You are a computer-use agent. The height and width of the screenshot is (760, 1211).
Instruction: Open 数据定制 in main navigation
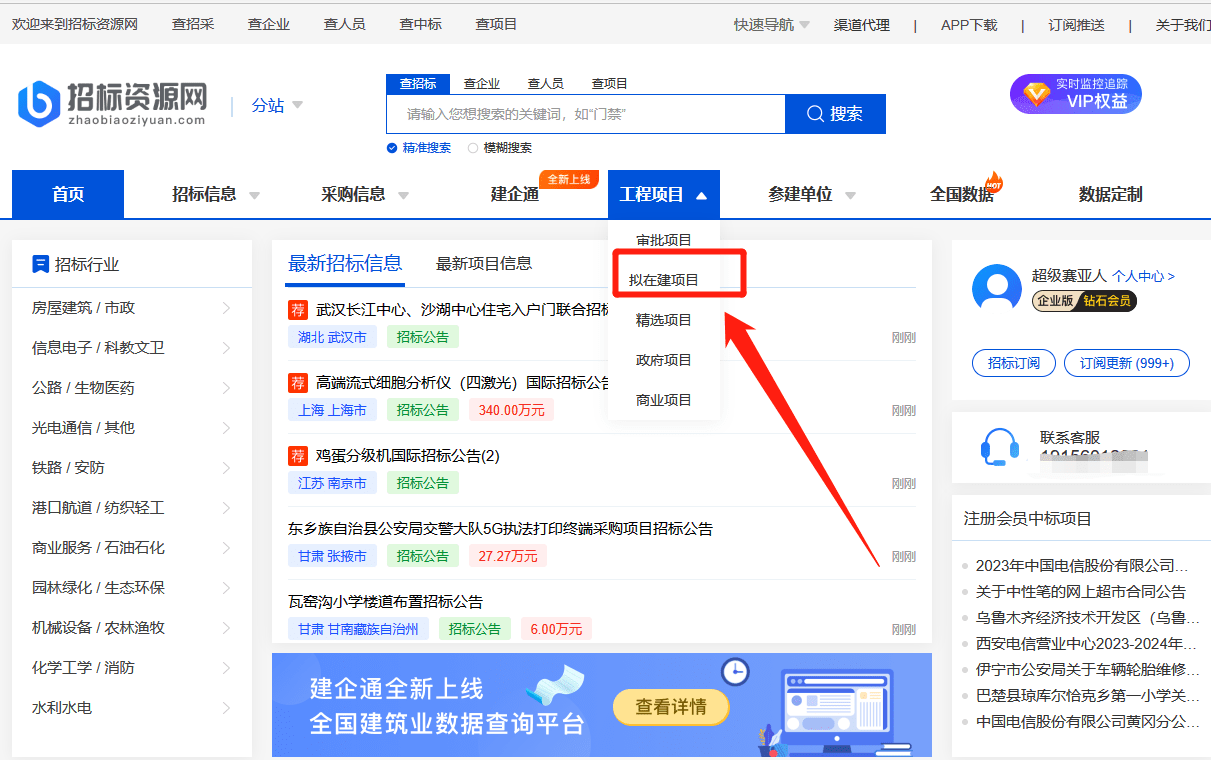pyautogui.click(x=1111, y=195)
